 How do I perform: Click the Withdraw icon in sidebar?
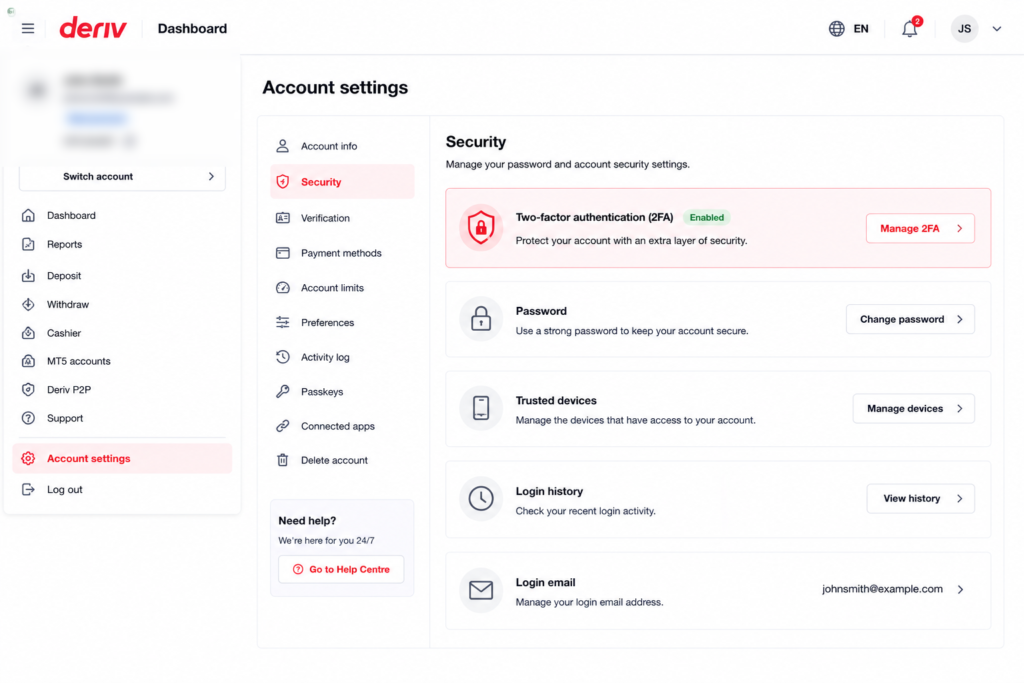pyautogui.click(x=28, y=304)
